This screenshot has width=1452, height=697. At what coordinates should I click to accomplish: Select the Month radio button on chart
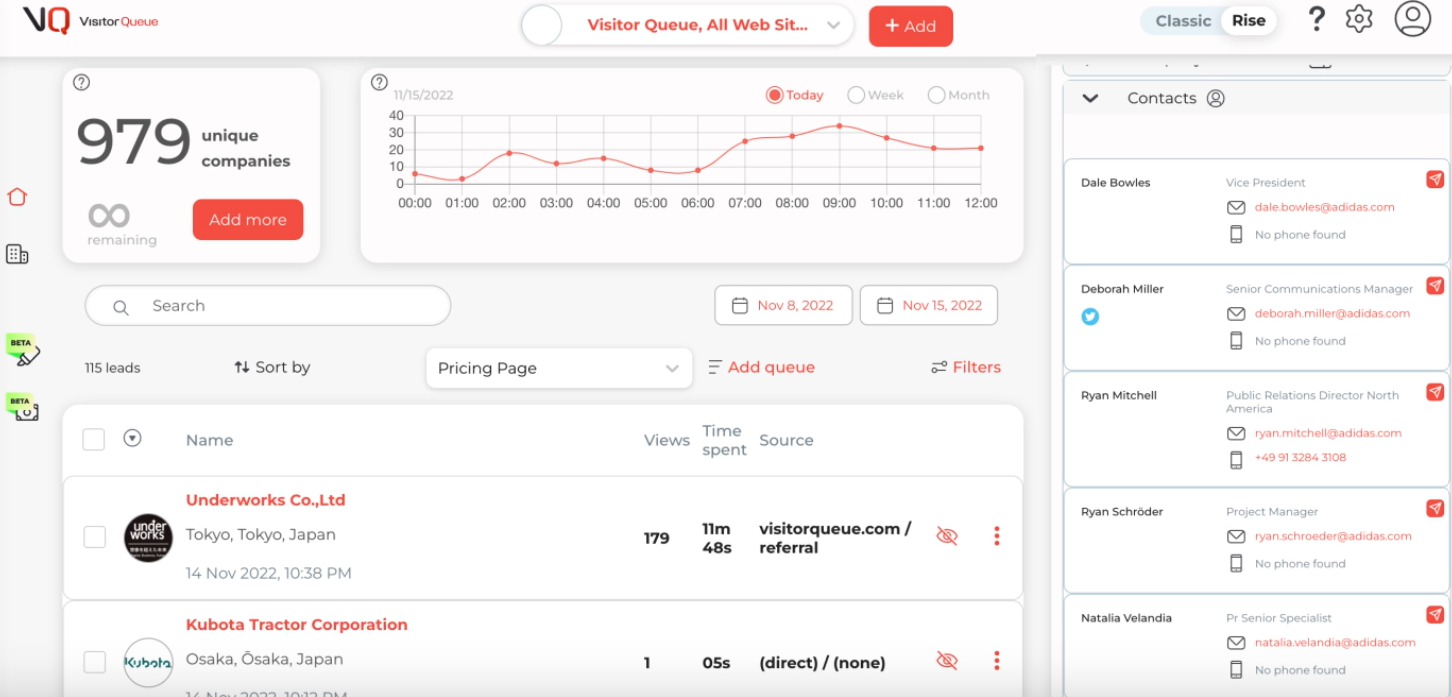pos(936,95)
